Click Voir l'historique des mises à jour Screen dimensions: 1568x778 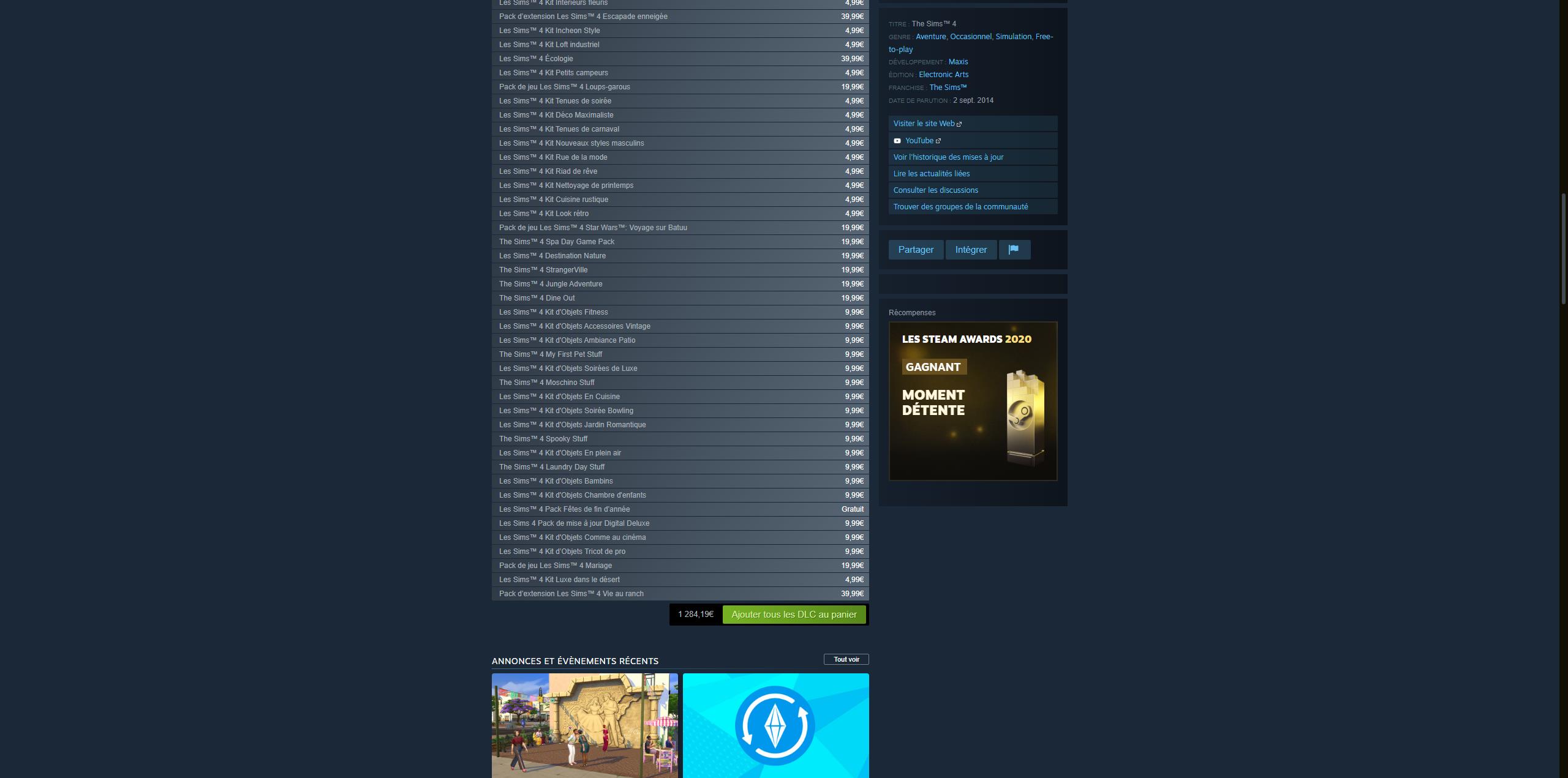point(948,157)
